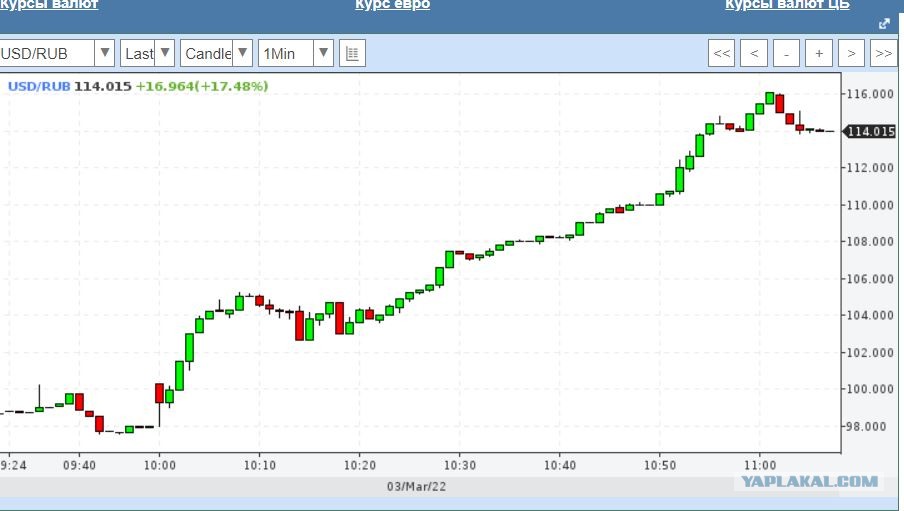Click the 108.000 price axis label
The image size is (904, 511).
pyautogui.click(x=870, y=242)
